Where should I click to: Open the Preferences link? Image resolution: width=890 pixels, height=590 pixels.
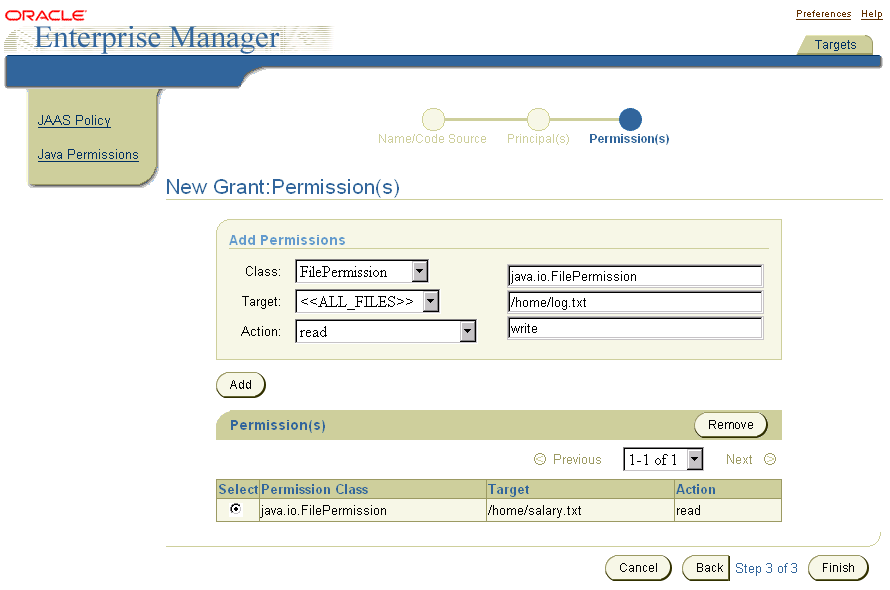pyautogui.click(x=823, y=14)
